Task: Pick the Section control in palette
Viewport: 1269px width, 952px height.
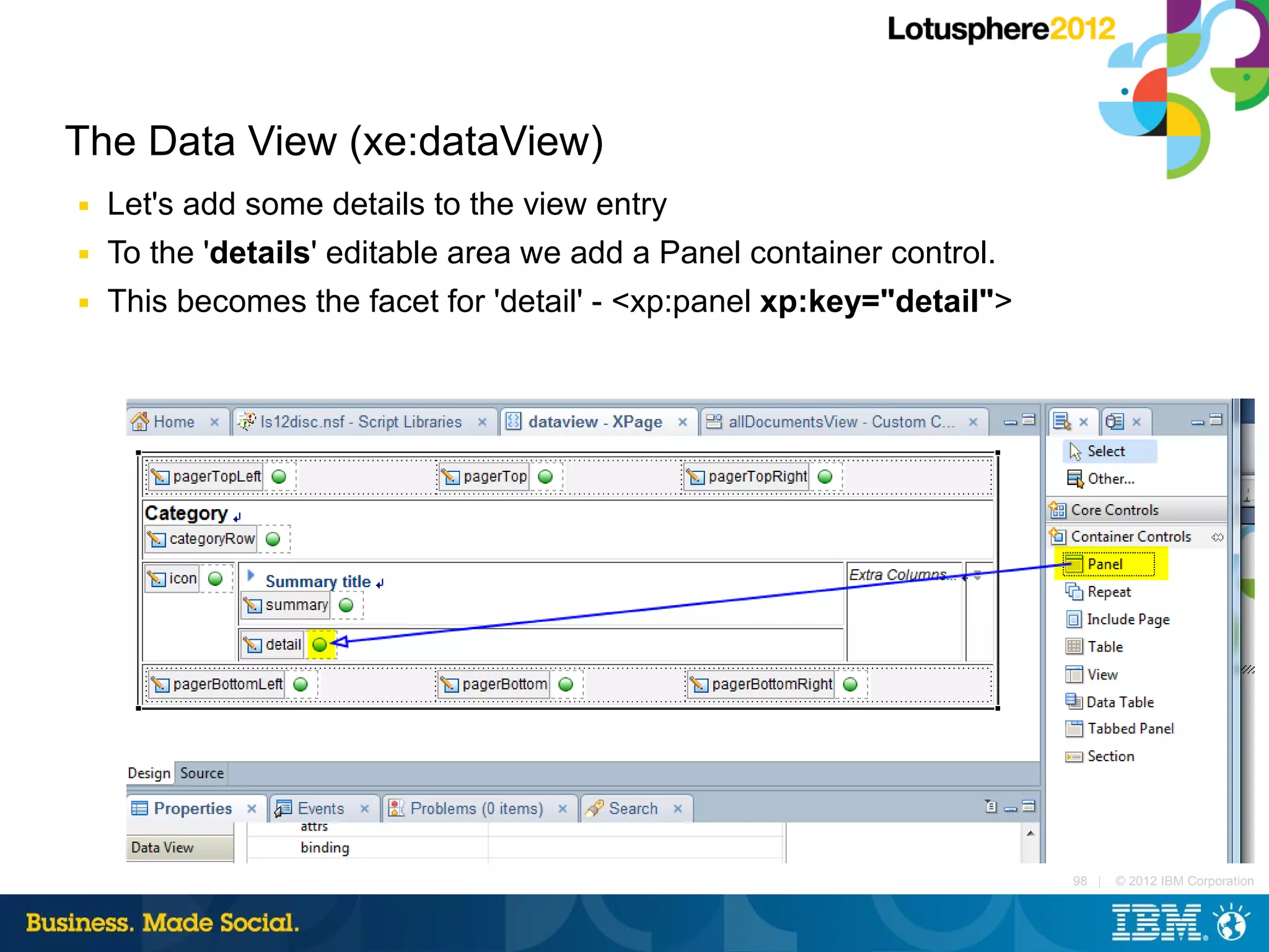Action: point(1100,756)
